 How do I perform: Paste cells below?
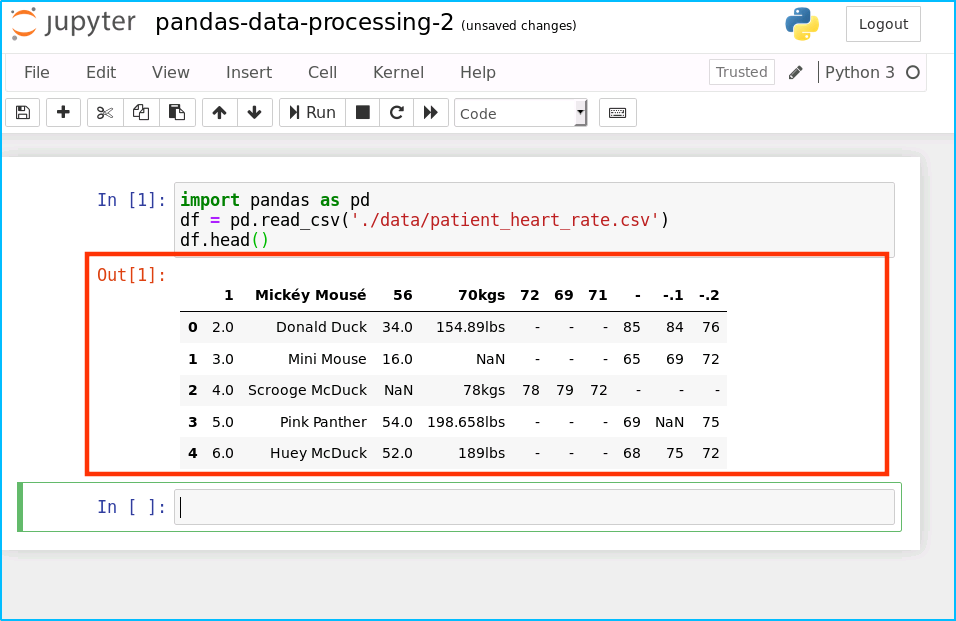[177, 113]
